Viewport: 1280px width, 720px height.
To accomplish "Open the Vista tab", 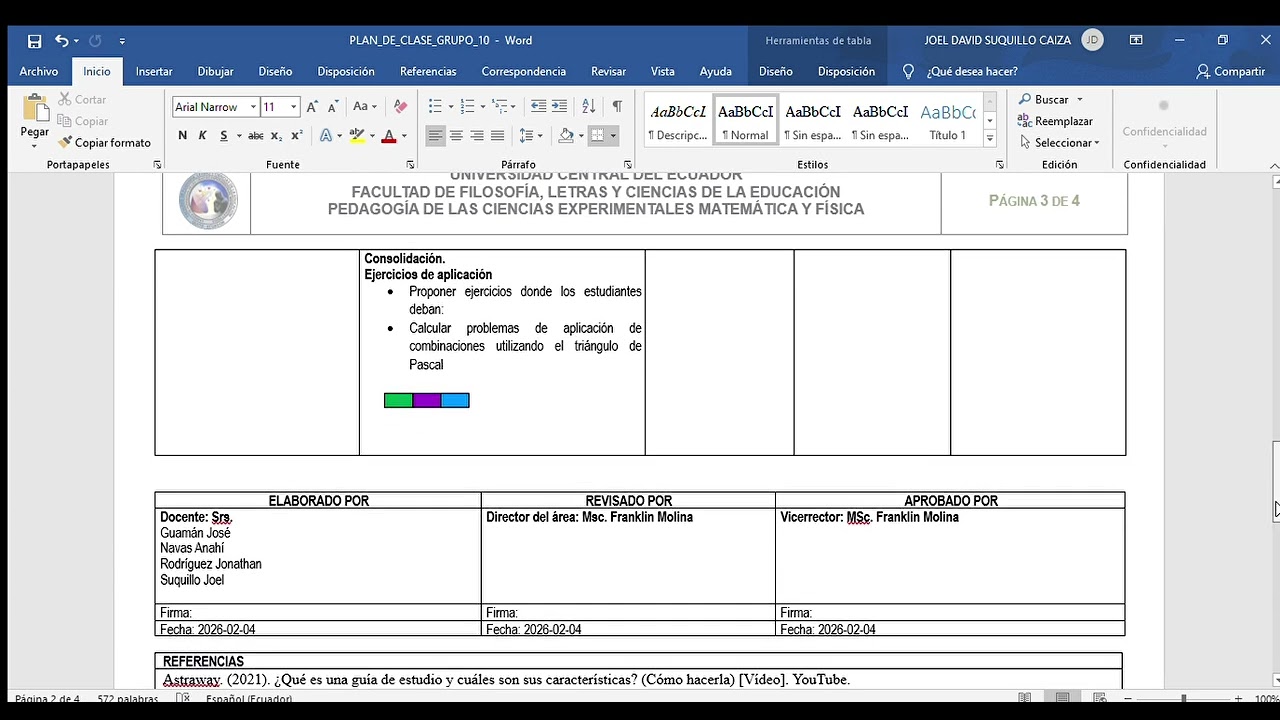I will [x=662, y=71].
